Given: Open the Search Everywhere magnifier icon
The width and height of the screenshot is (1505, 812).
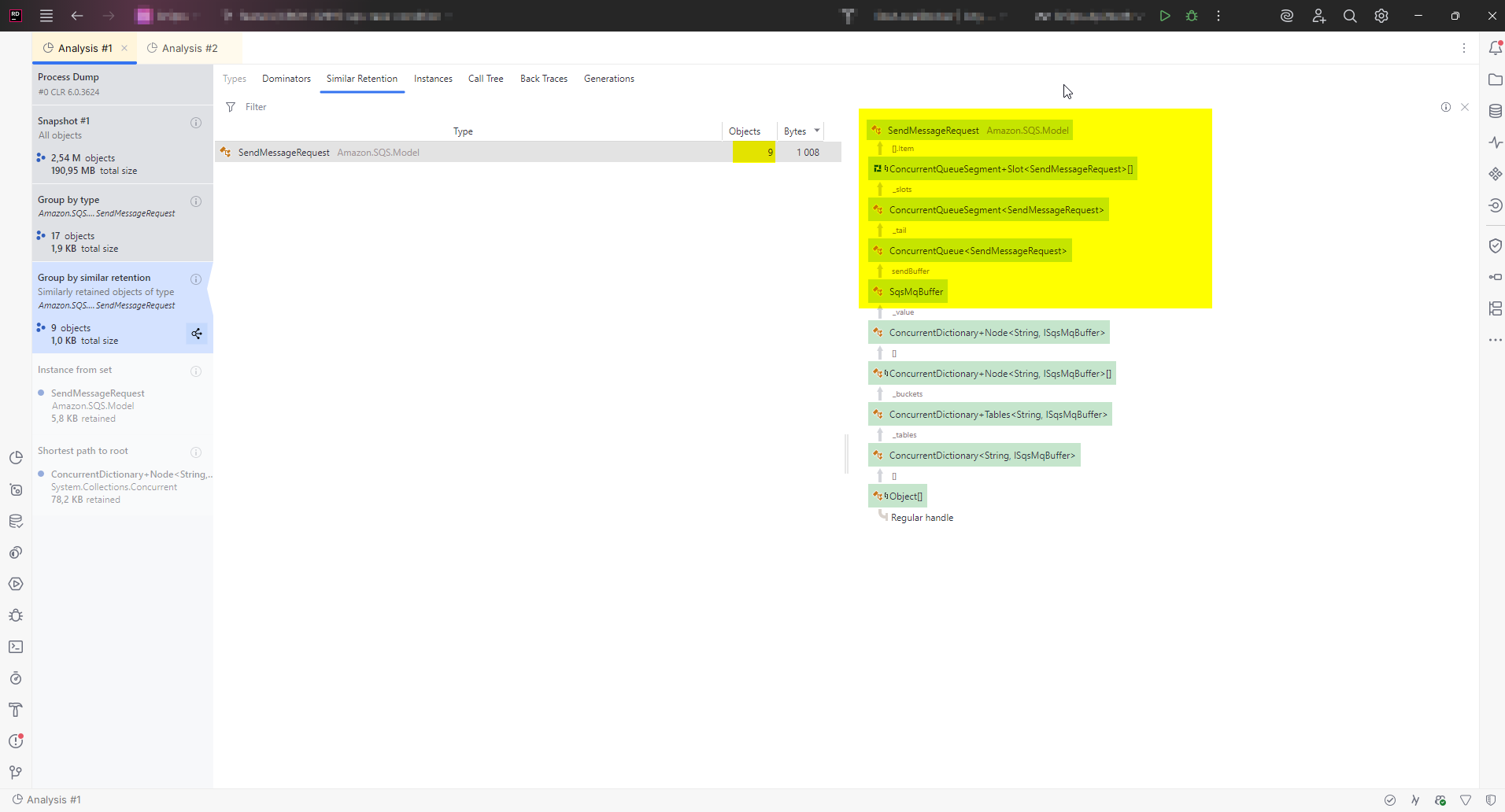Looking at the screenshot, I should pyautogui.click(x=1350, y=16).
